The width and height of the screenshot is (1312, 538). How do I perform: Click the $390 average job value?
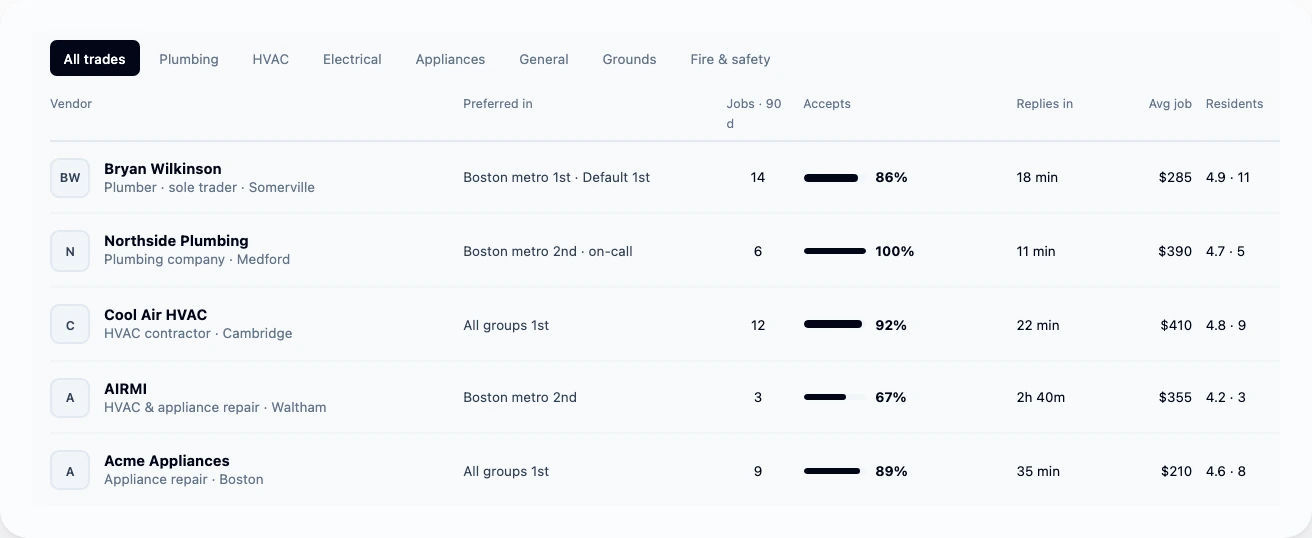point(1175,252)
